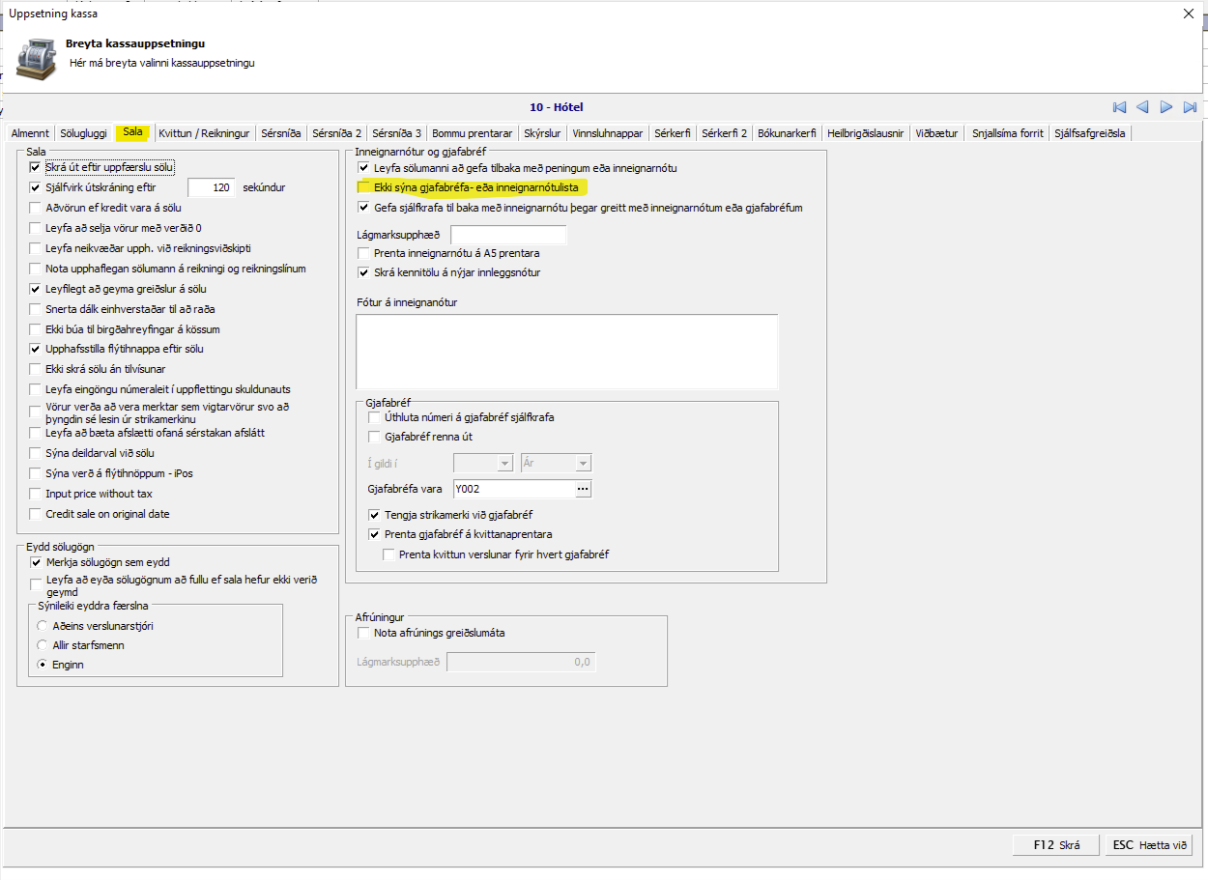This screenshot has width=1208, height=880.
Task: Go to next record arrow
Action: coord(1166,107)
